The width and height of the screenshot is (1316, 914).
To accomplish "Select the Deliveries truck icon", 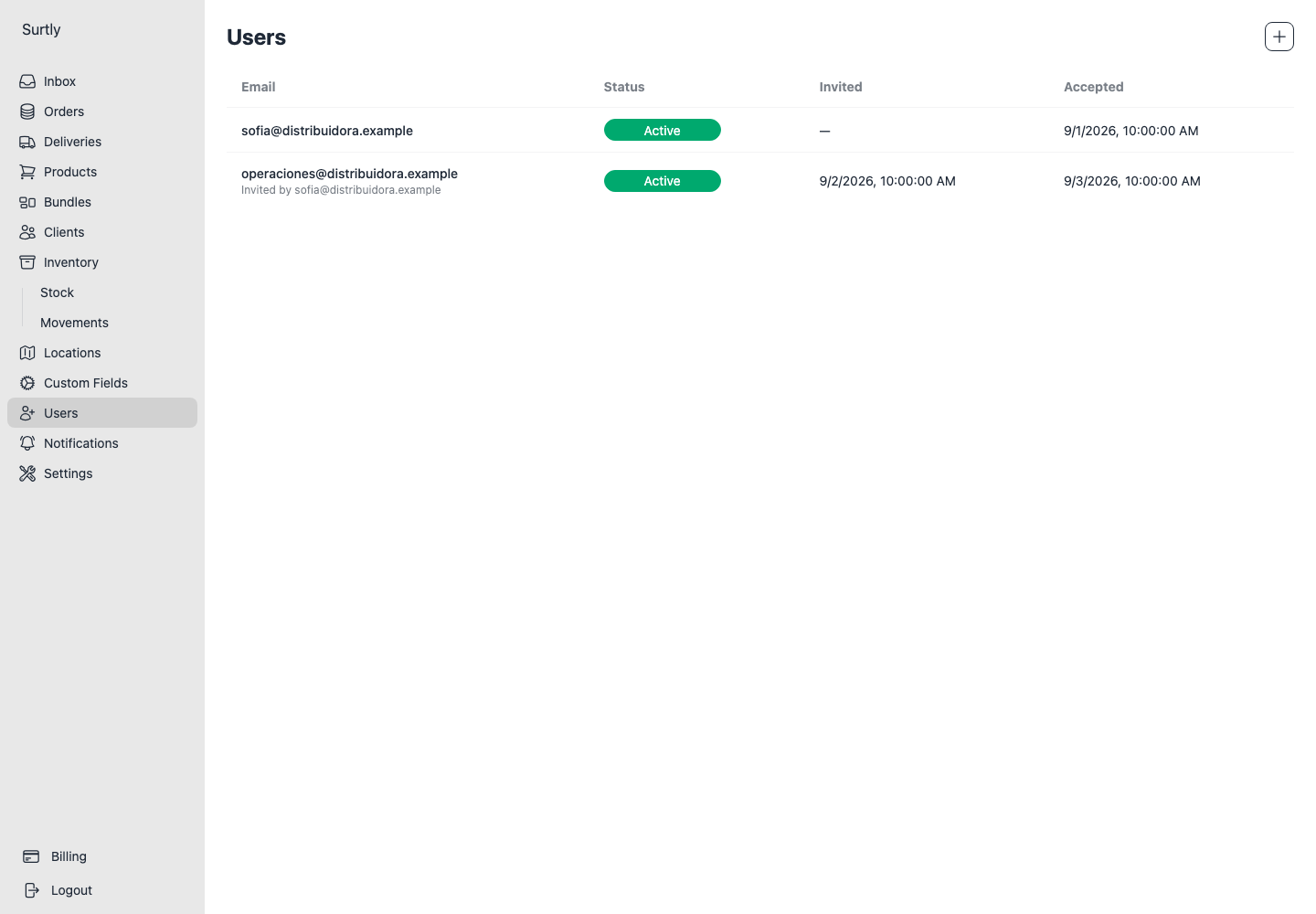I will pos(27,142).
